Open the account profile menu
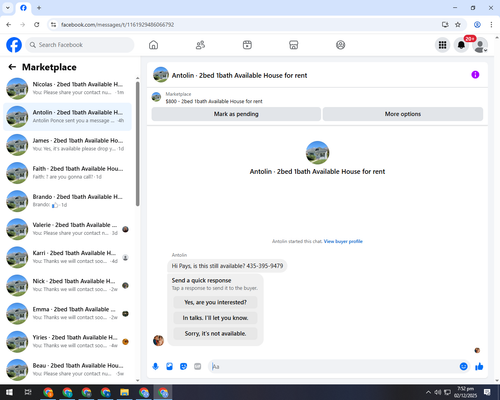The image size is (500, 400). tap(480, 45)
